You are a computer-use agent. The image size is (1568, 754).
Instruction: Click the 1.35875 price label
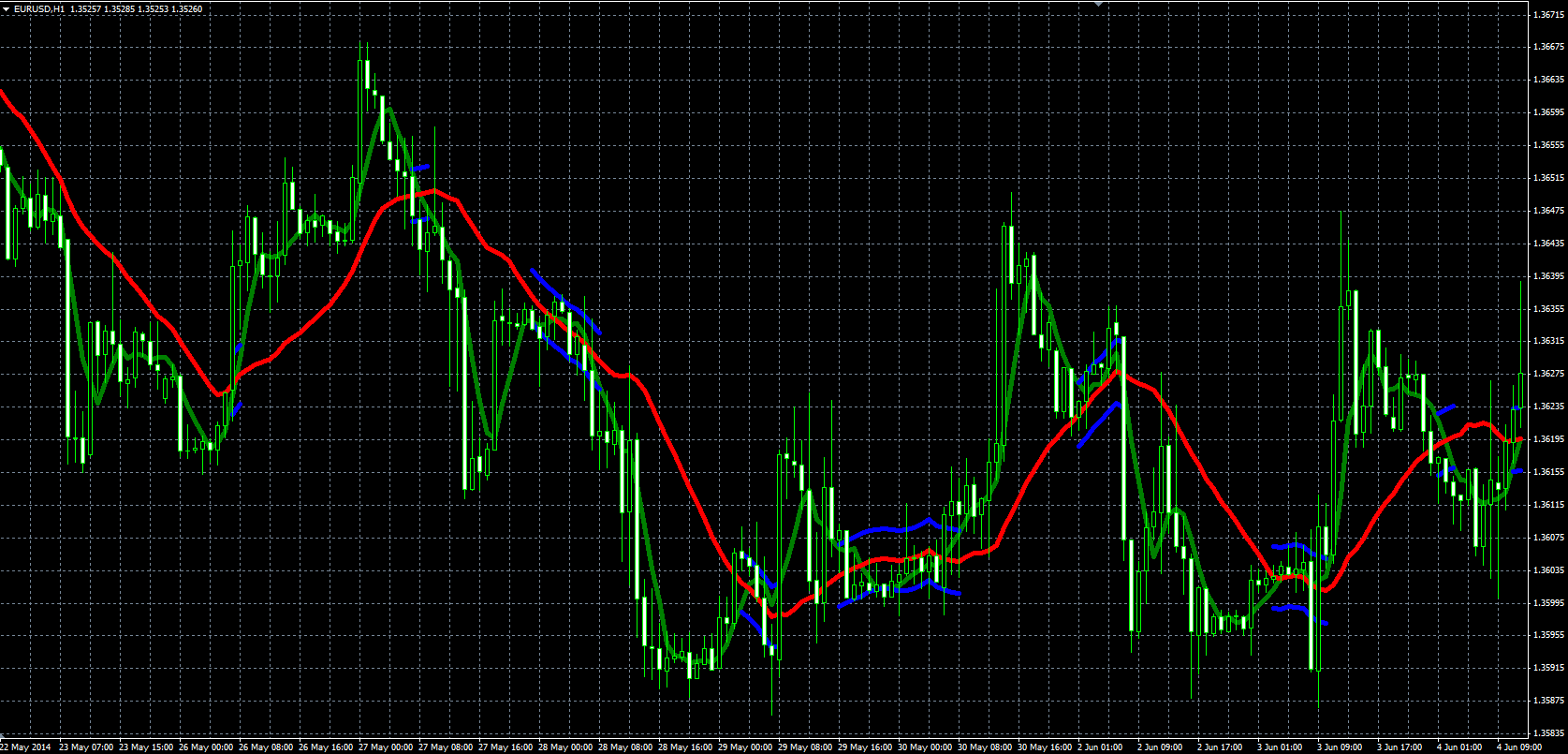click(x=1548, y=702)
